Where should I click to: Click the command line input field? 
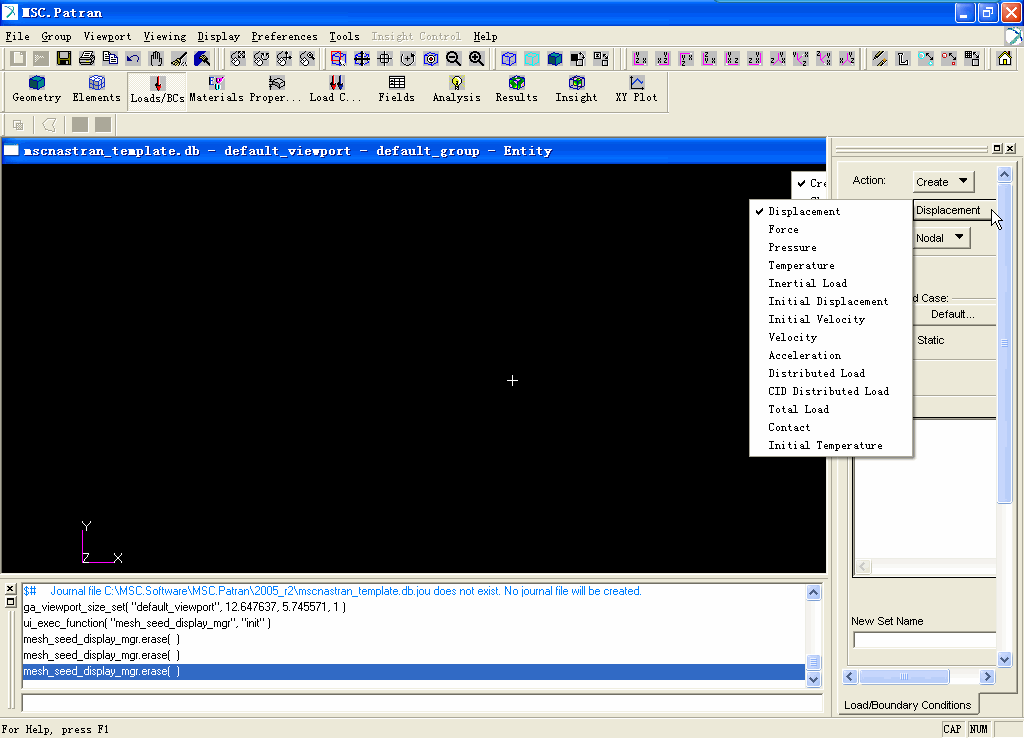422,703
